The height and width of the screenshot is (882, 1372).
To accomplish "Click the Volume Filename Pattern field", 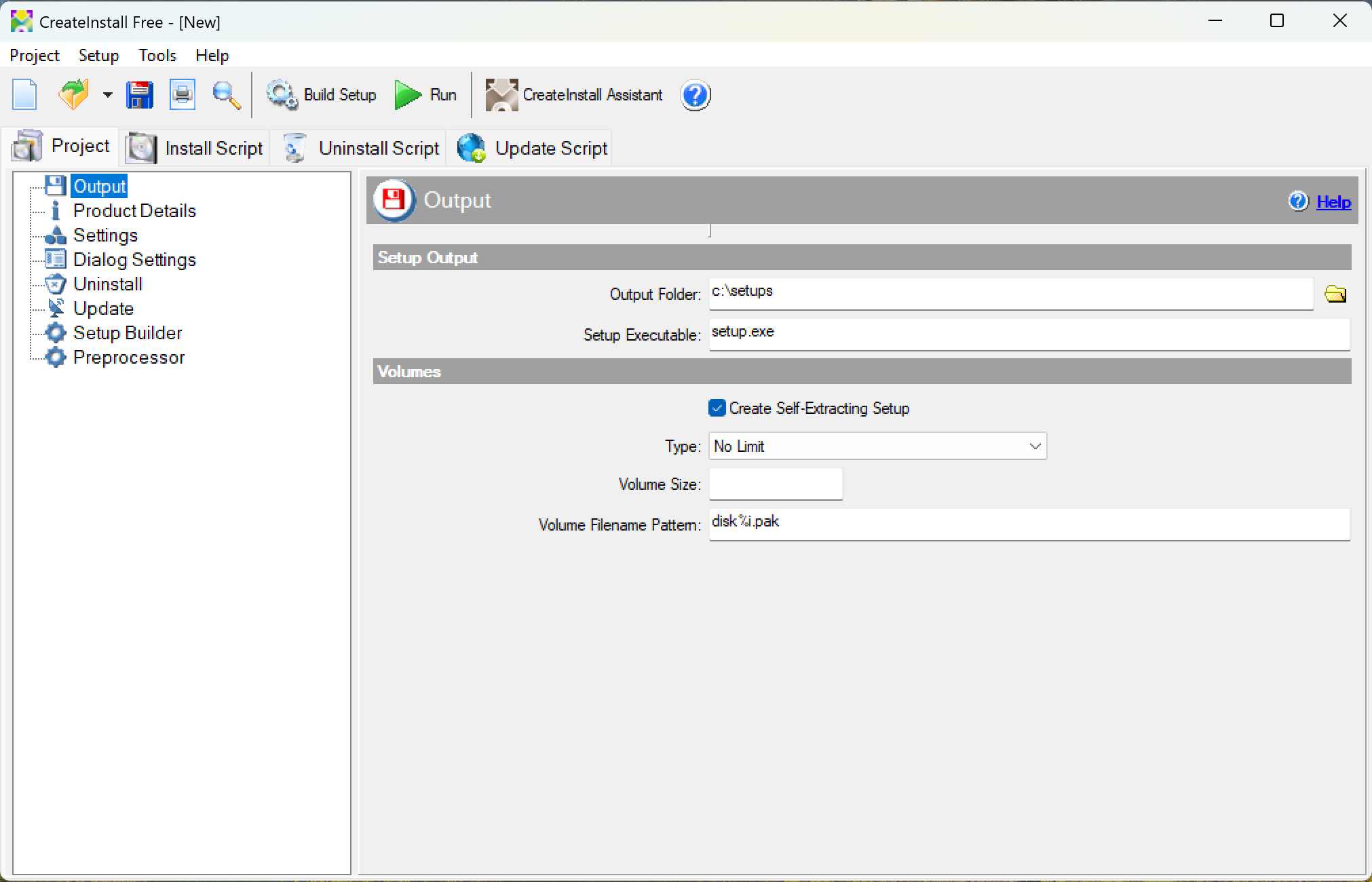I will click(1029, 524).
